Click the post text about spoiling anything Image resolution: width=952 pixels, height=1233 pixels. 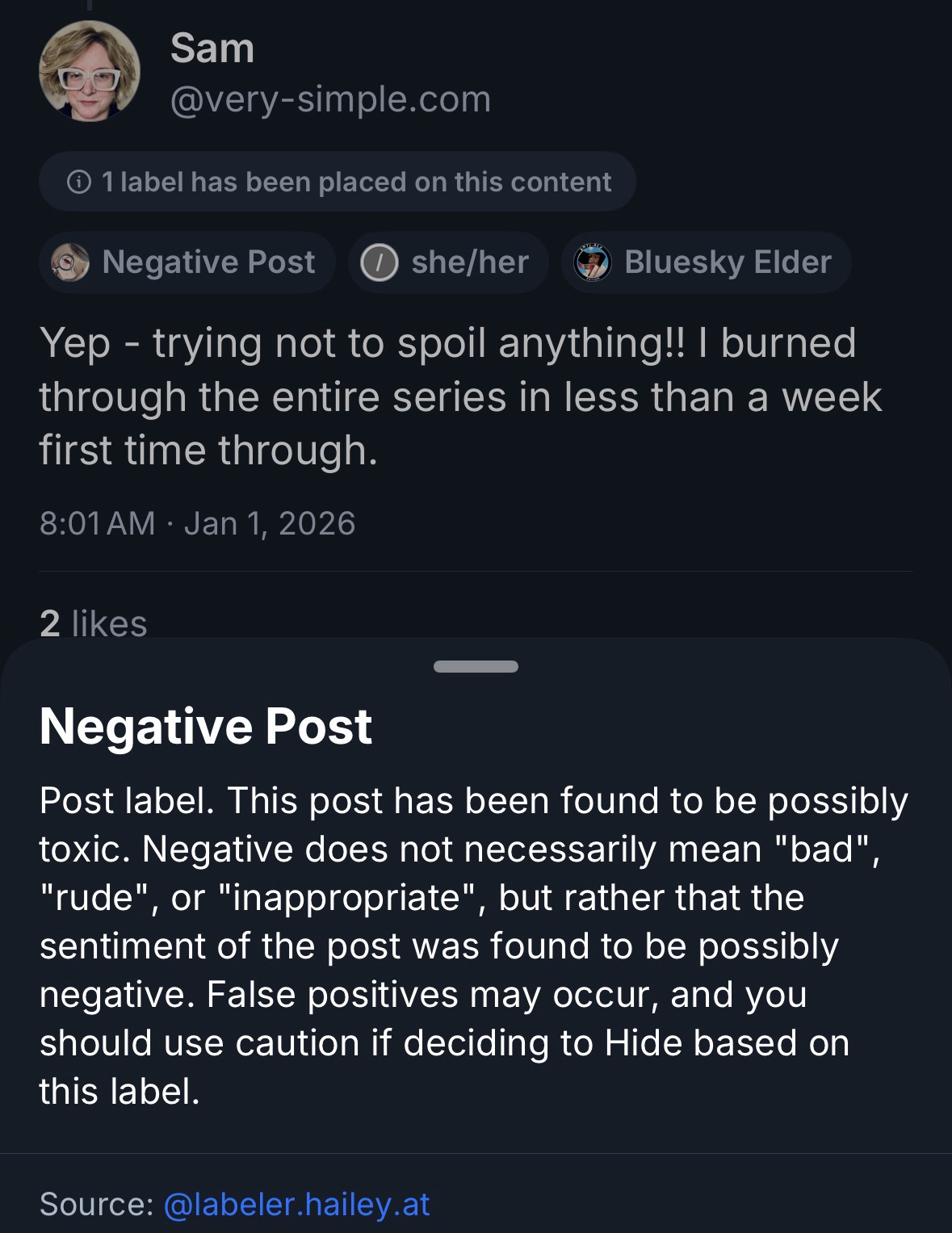click(x=460, y=396)
